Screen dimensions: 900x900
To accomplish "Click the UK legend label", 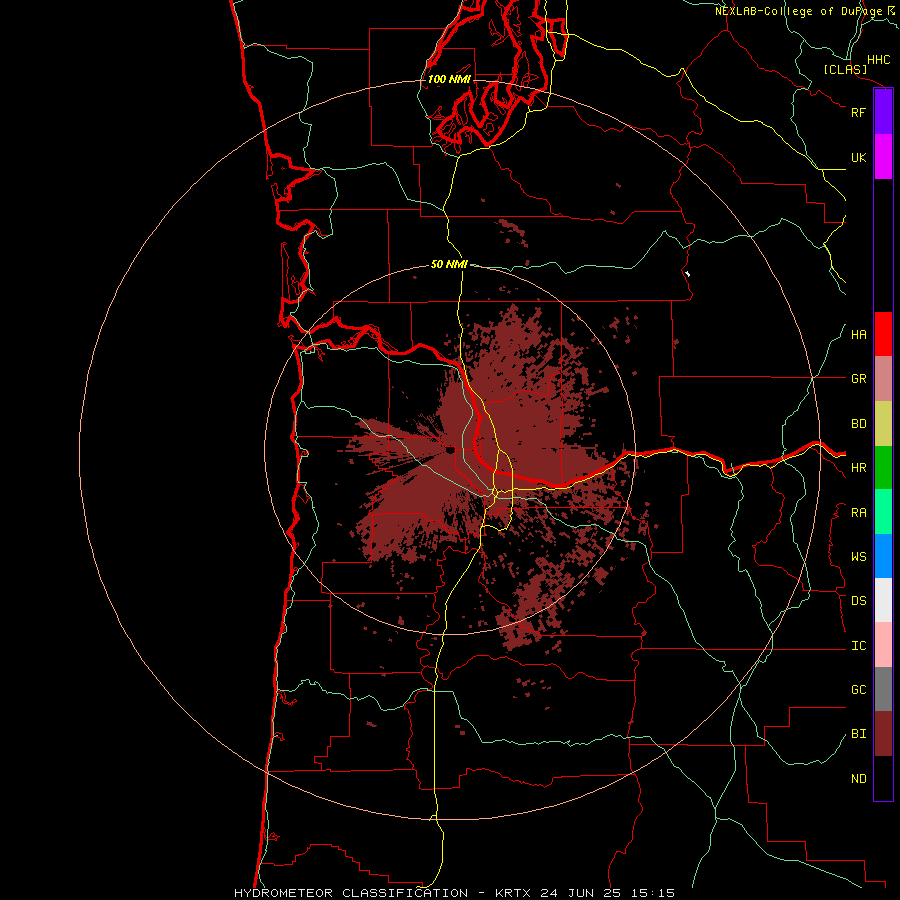I will (x=858, y=157).
